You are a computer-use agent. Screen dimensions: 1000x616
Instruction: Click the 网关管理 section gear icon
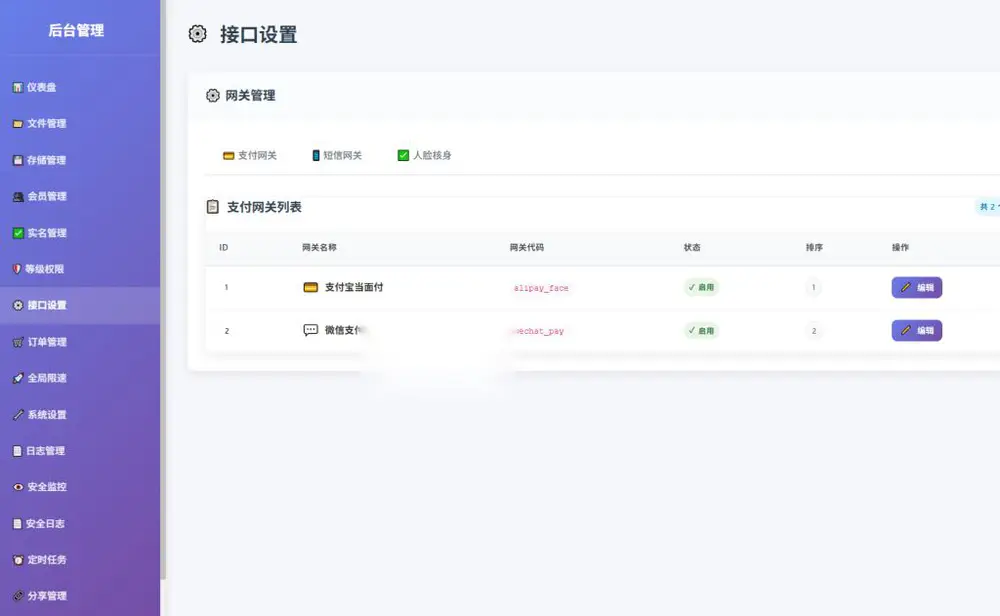(212, 96)
